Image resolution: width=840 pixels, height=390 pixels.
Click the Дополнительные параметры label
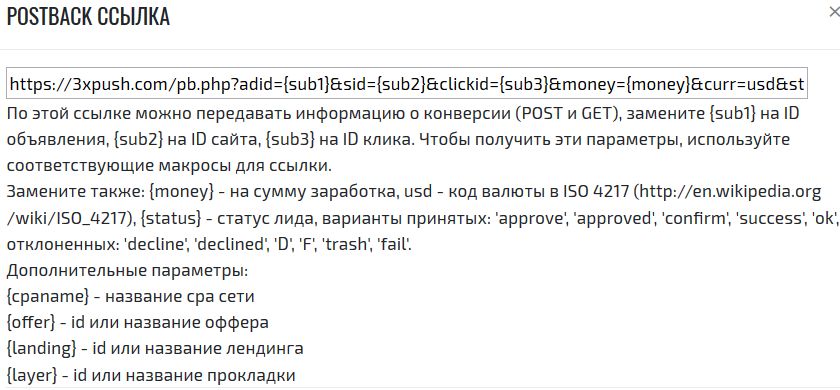click(x=128, y=271)
